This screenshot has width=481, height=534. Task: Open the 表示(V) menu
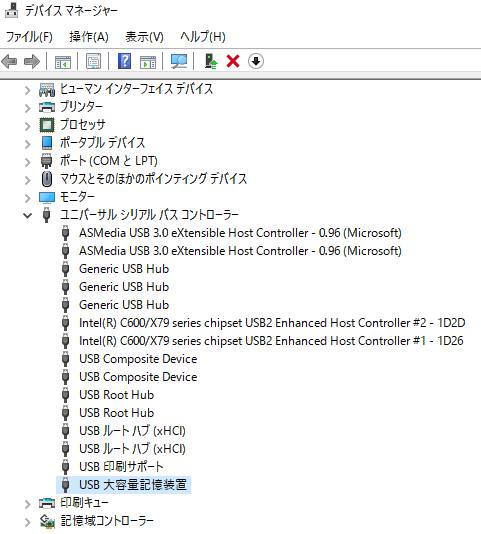click(144, 36)
